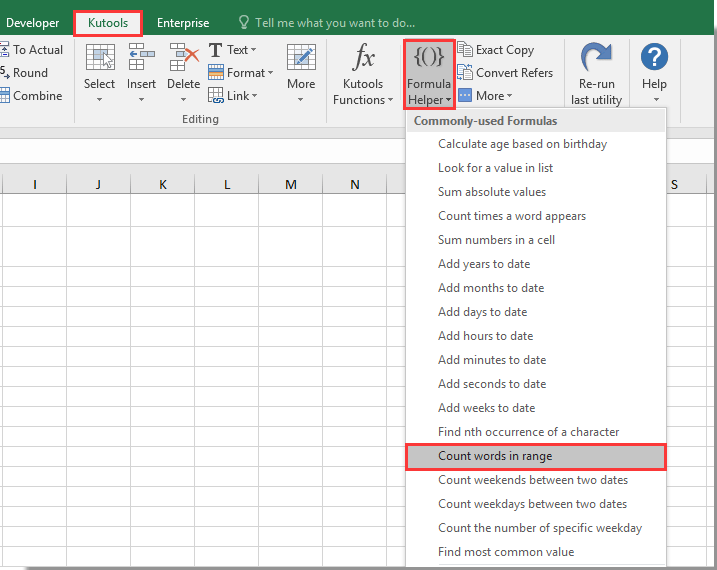Select column I header

[35, 185]
